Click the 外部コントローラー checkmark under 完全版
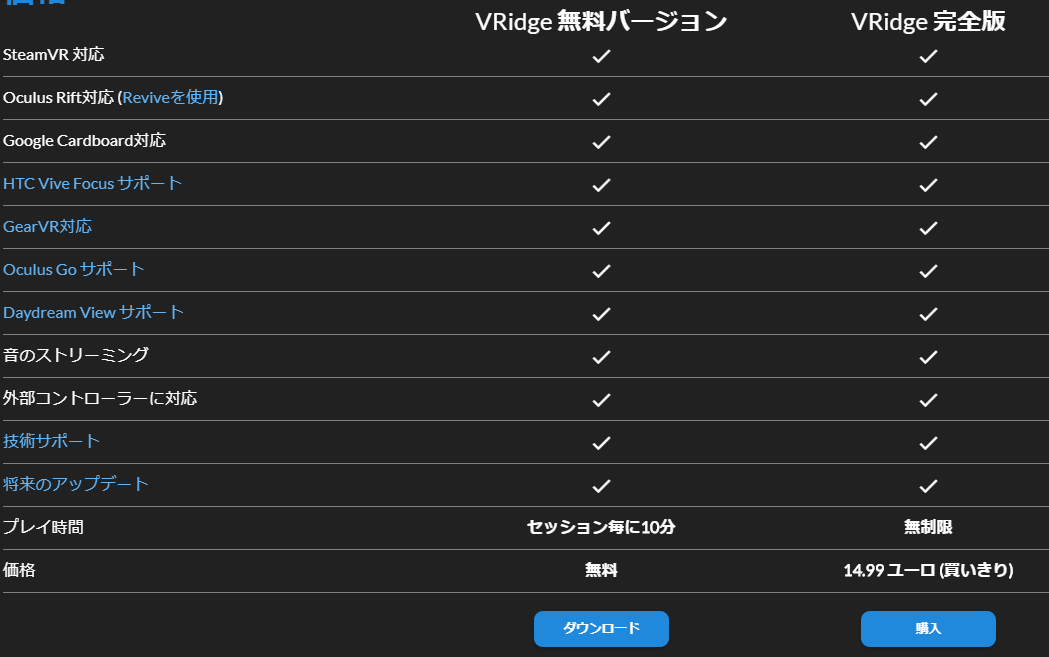 pyautogui.click(x=928, y=399)
